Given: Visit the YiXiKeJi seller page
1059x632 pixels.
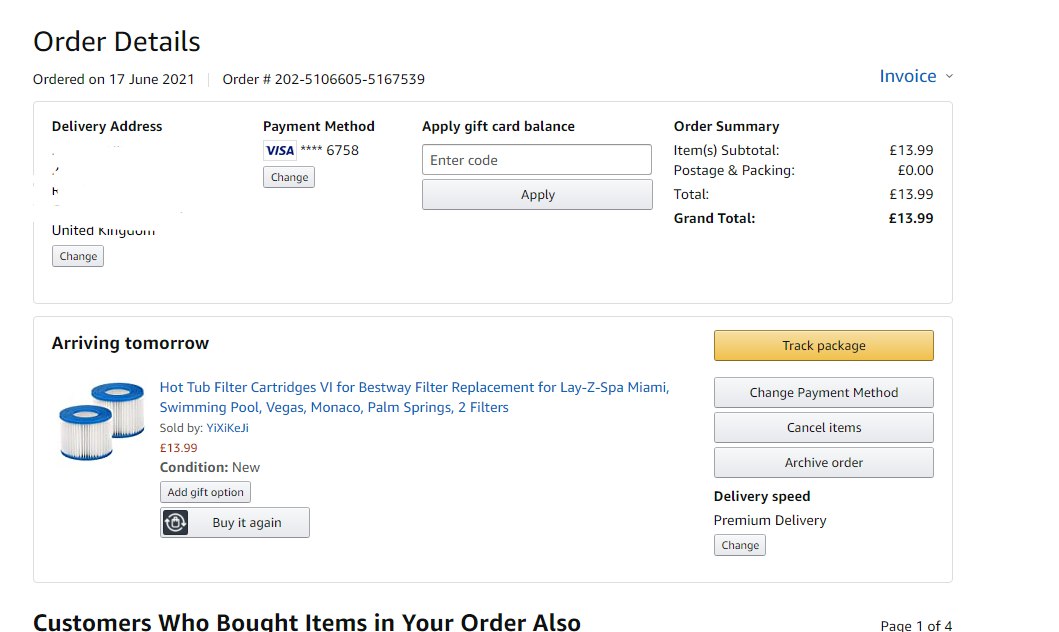Looking at the screenshot, I should pyautogui.click(x=227, y=428).
